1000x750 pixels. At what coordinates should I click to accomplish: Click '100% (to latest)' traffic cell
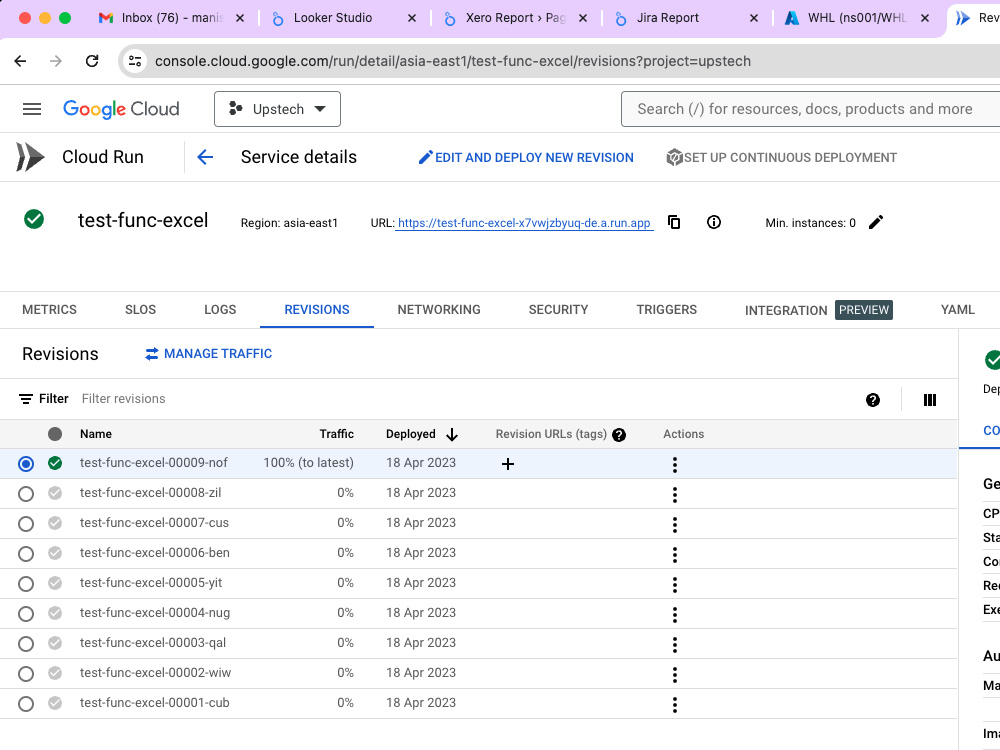308,463
